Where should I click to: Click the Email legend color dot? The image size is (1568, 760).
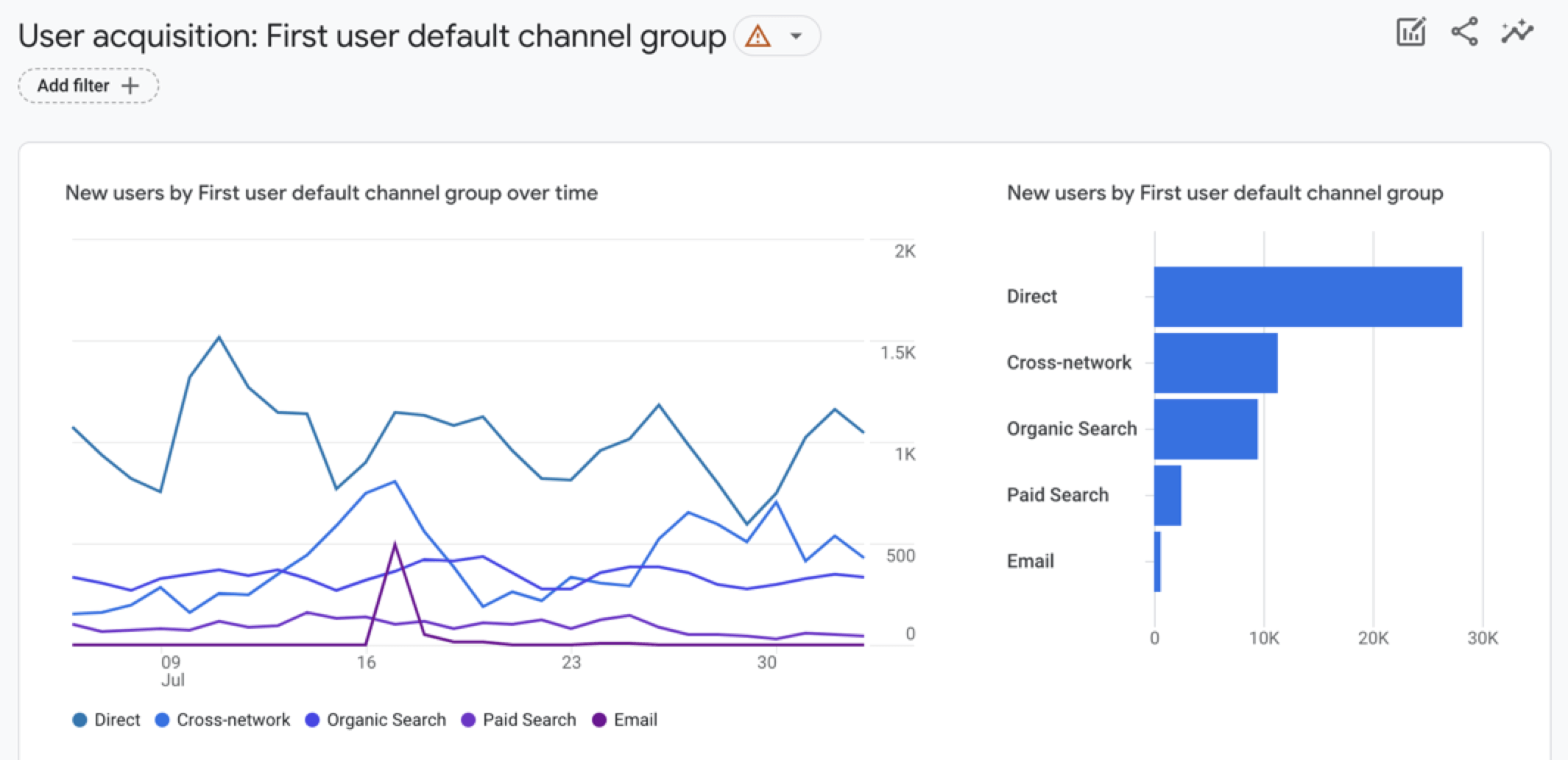coord(599,719)
